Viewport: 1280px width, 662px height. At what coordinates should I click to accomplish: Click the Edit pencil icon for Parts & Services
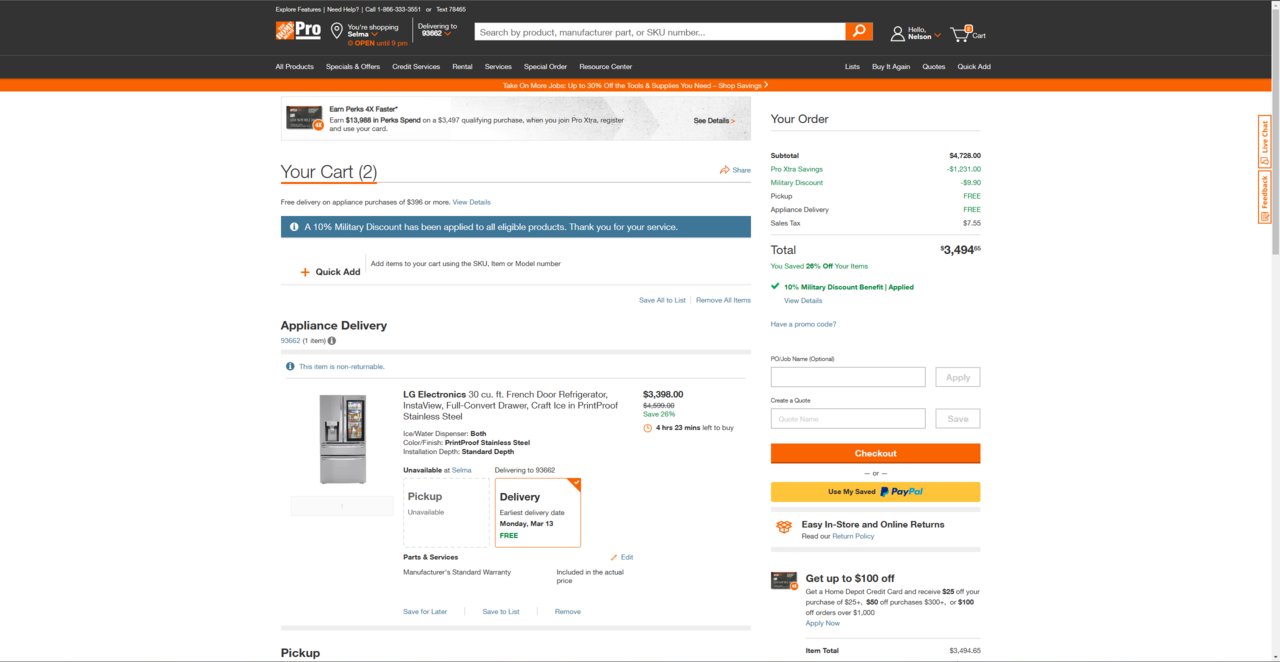coord(614,557)
